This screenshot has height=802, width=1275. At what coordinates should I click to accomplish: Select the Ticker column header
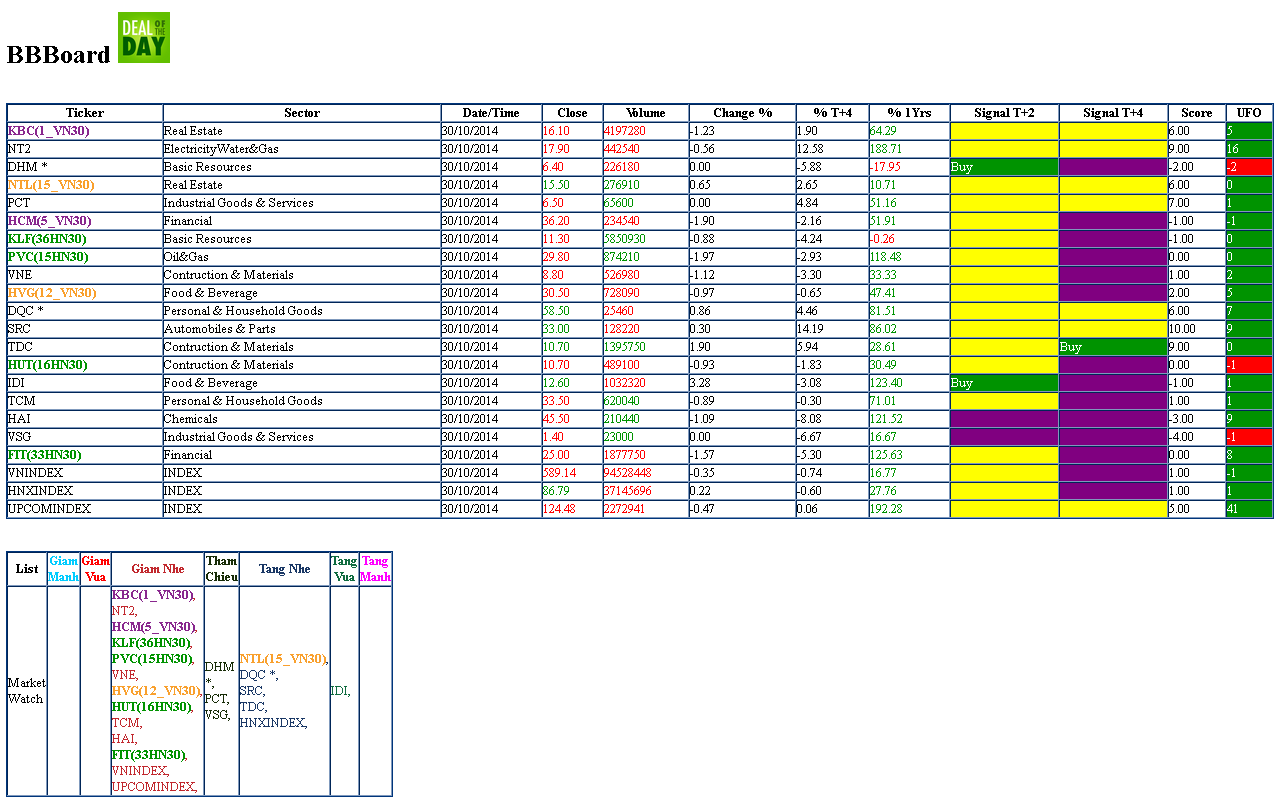pyautogui.click(x=85, y=113)
